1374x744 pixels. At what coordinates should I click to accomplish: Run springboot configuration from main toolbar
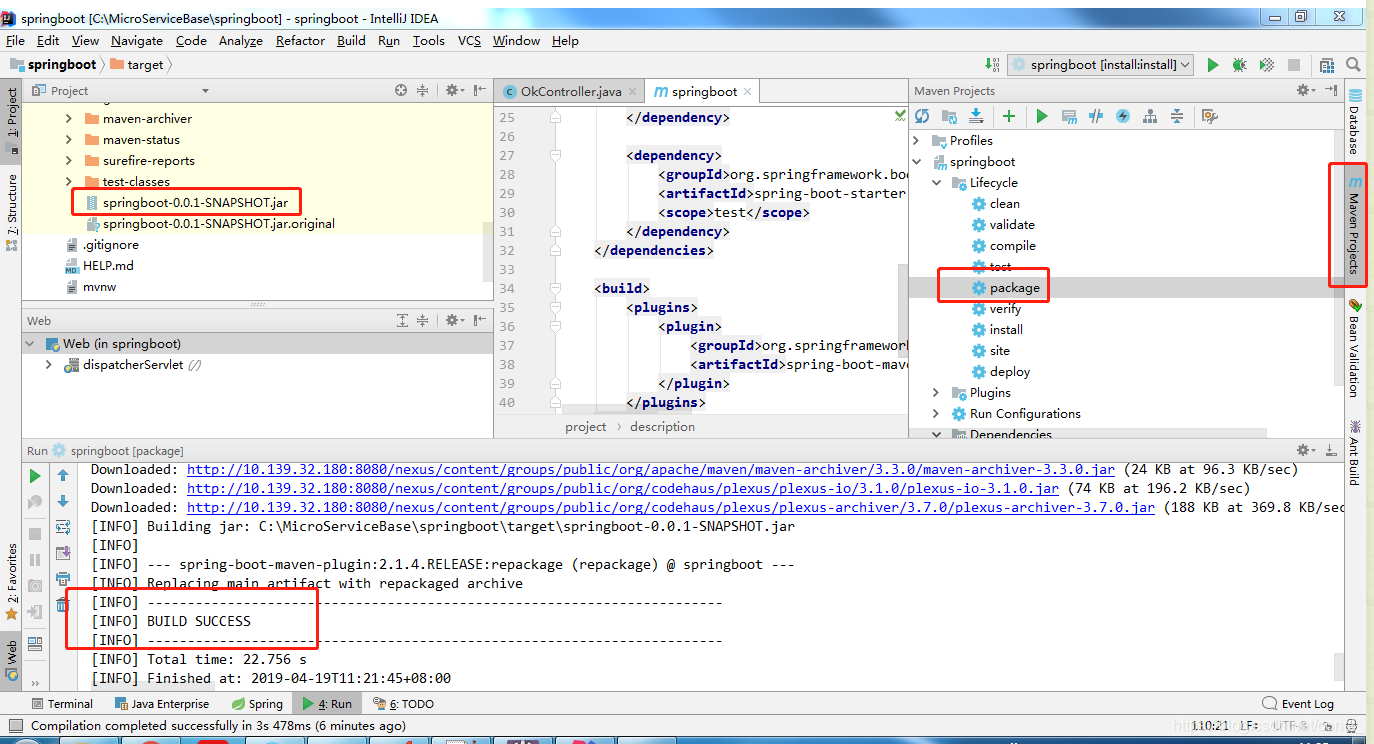[x=1213, y=64]
